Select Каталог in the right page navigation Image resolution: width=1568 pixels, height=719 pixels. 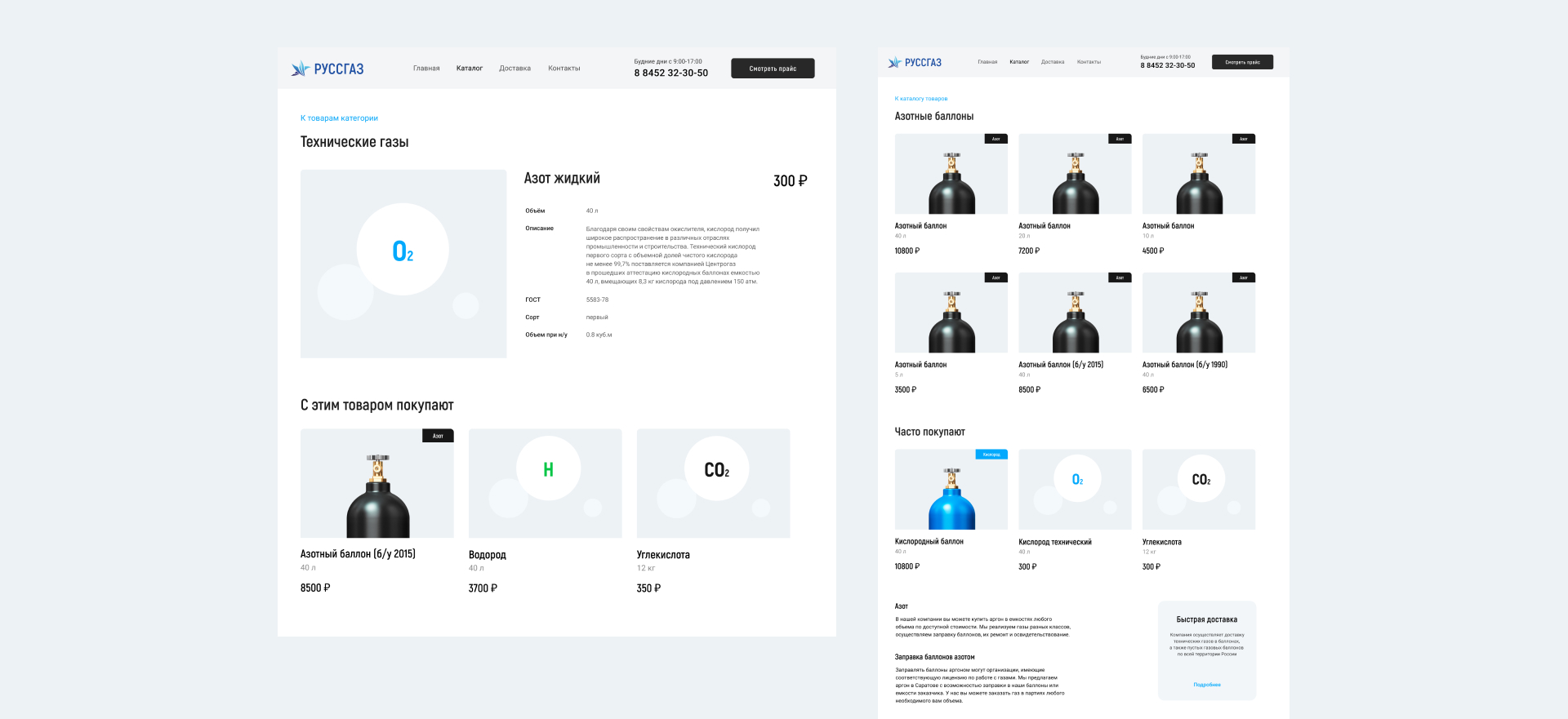pyautogui.click(x=1019, y=62)
